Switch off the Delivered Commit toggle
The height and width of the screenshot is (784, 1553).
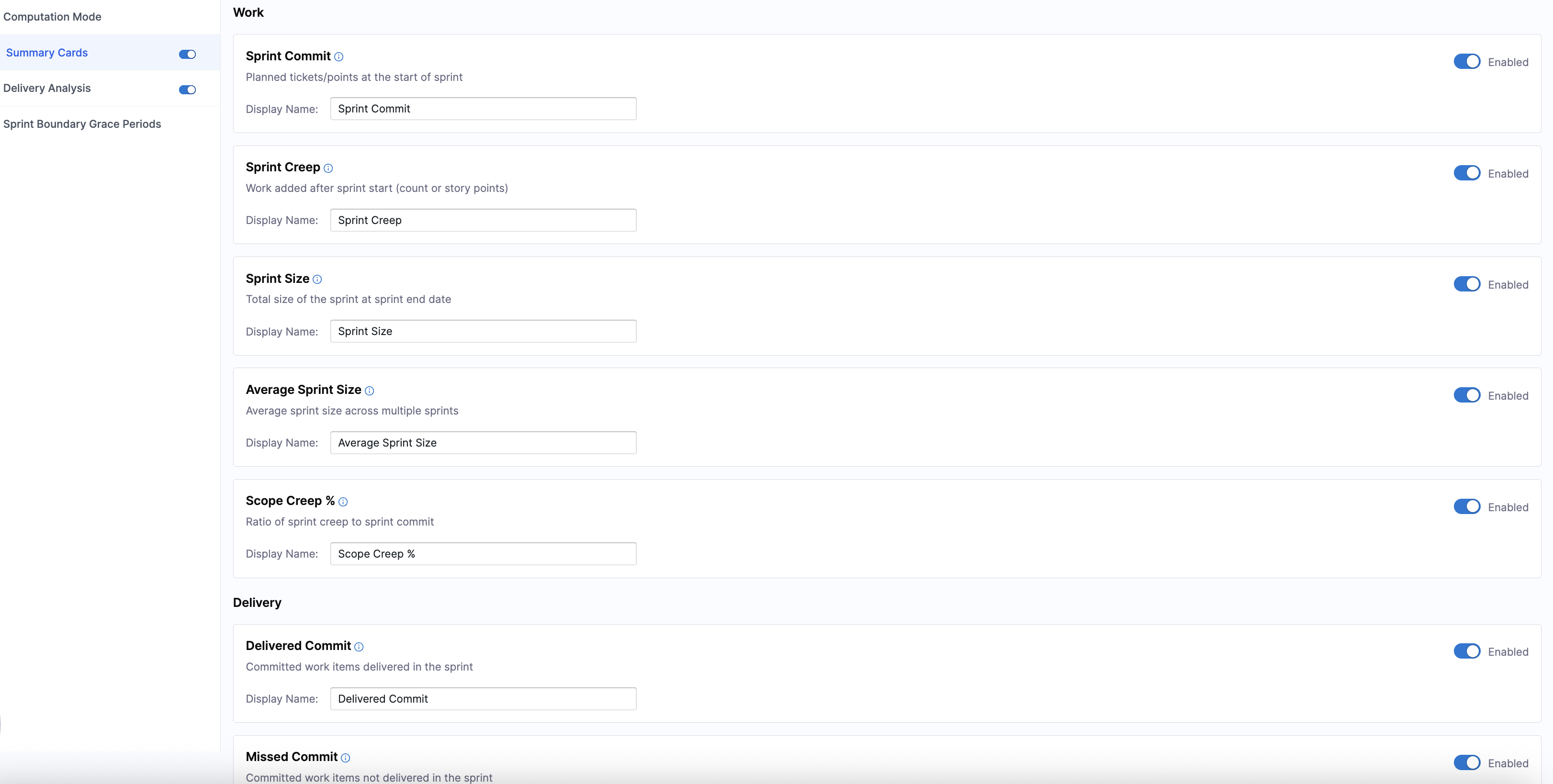pos(1466,651)
